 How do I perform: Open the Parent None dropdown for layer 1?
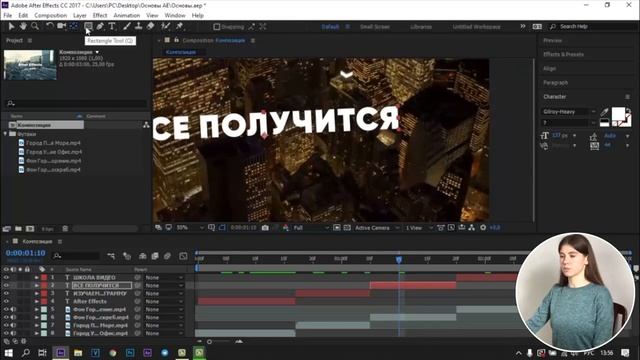[164, 278]
